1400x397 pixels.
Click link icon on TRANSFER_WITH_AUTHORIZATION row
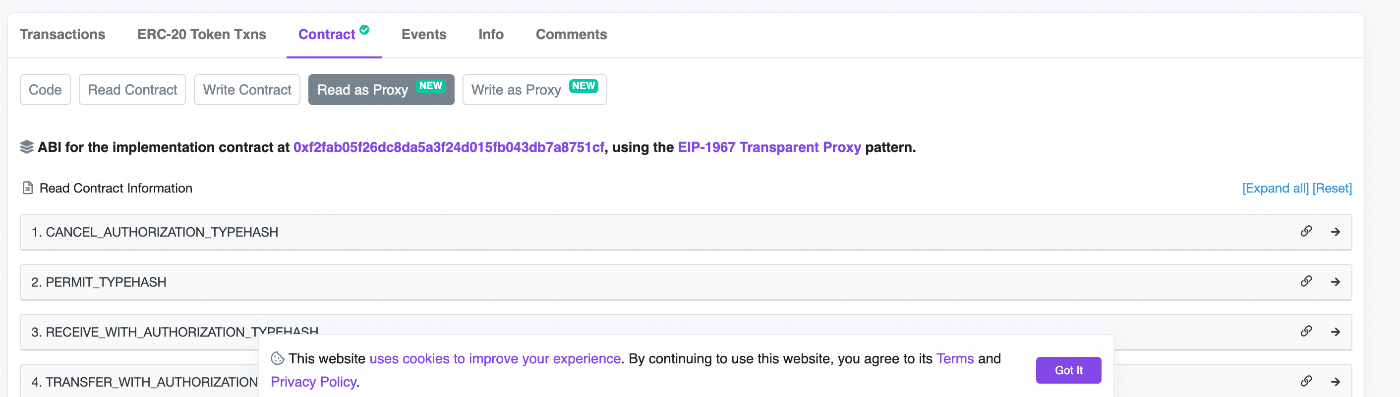pyautogui.click(x=1306, y=381)
